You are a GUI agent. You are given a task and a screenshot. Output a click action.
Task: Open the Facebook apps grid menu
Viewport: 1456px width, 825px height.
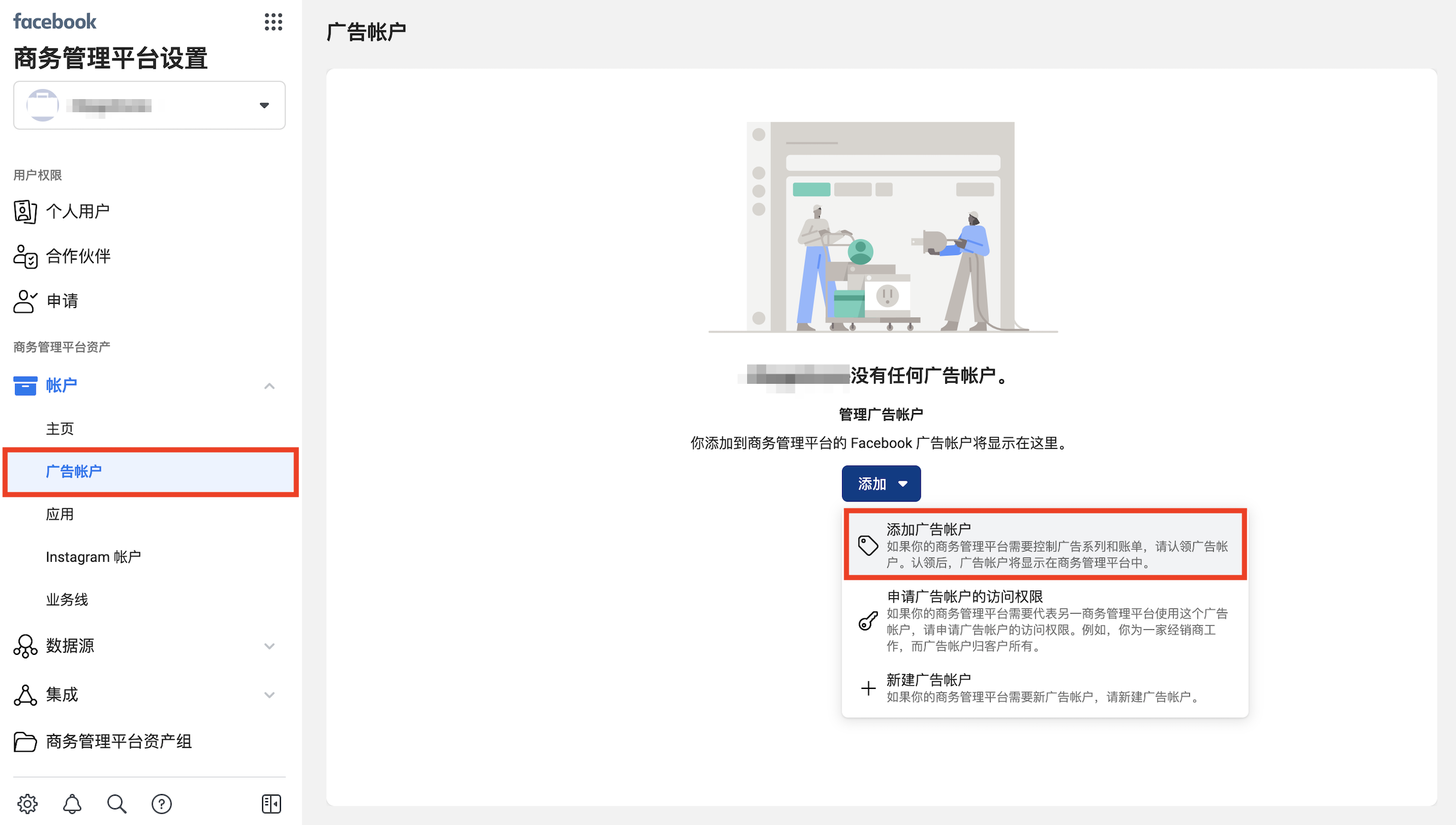click(x=273, y=22)
